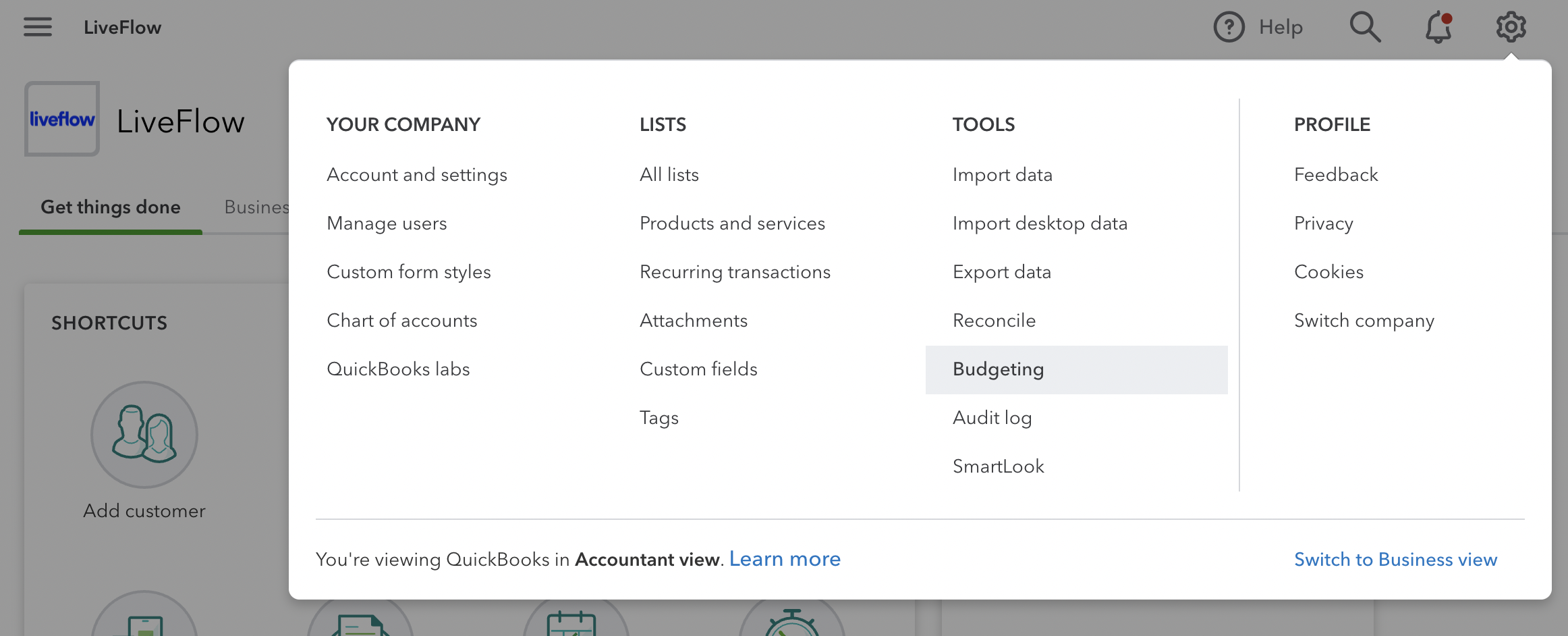Click the search magnifier icon
The image size is (1568, 636).
tap(1364, 27)
